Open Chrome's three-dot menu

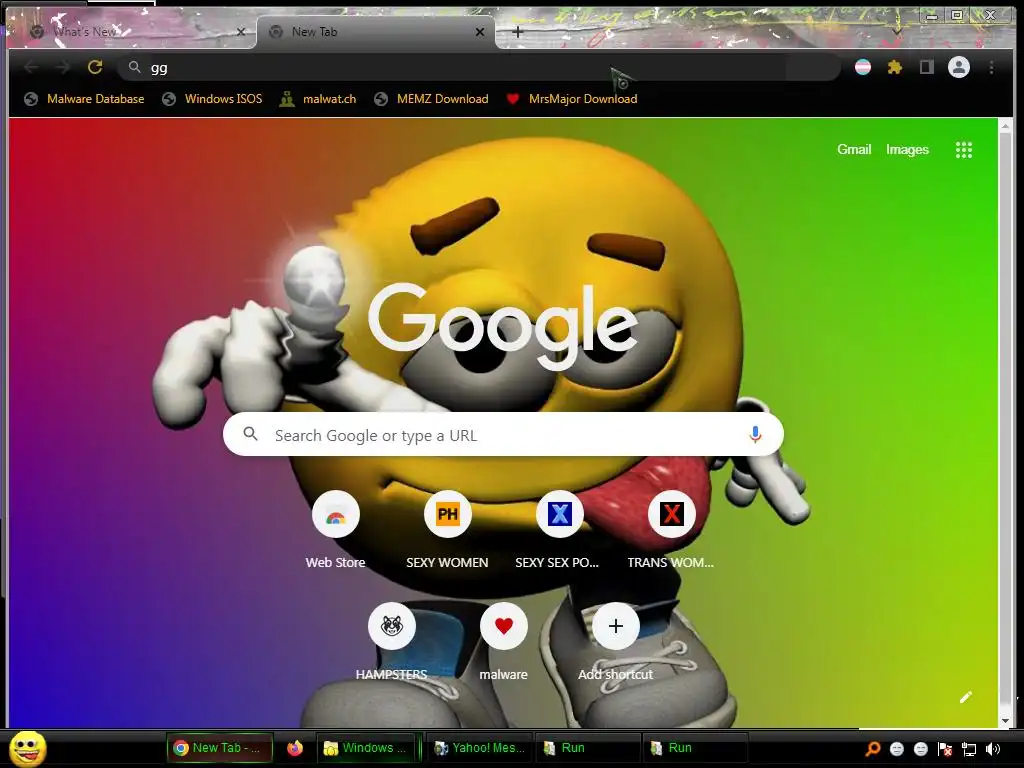point(991,67)
